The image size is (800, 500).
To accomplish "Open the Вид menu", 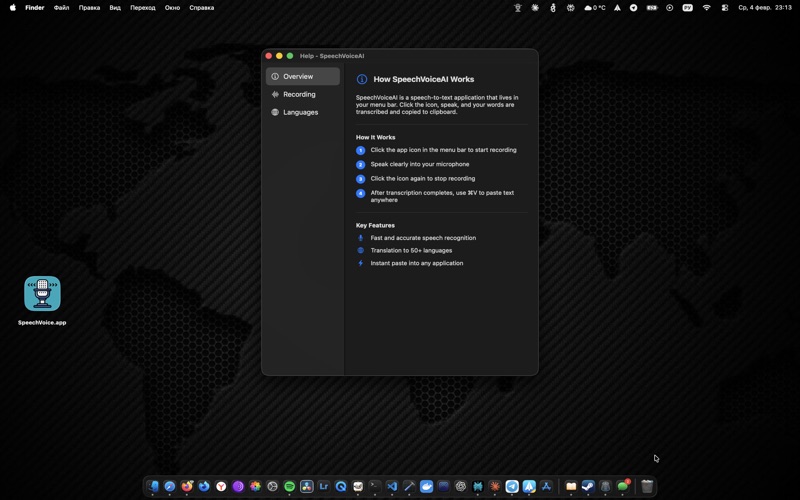I will (115, 8).
